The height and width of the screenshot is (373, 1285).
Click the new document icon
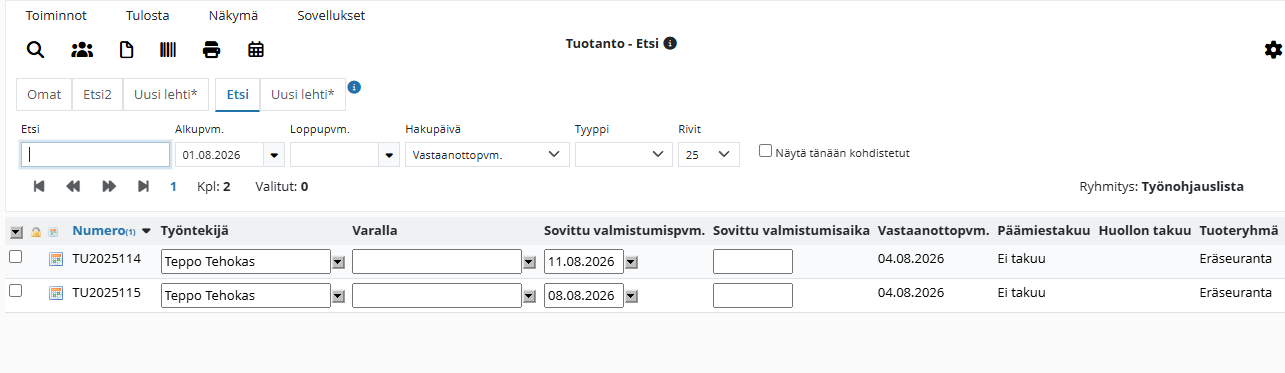point(126,49)
